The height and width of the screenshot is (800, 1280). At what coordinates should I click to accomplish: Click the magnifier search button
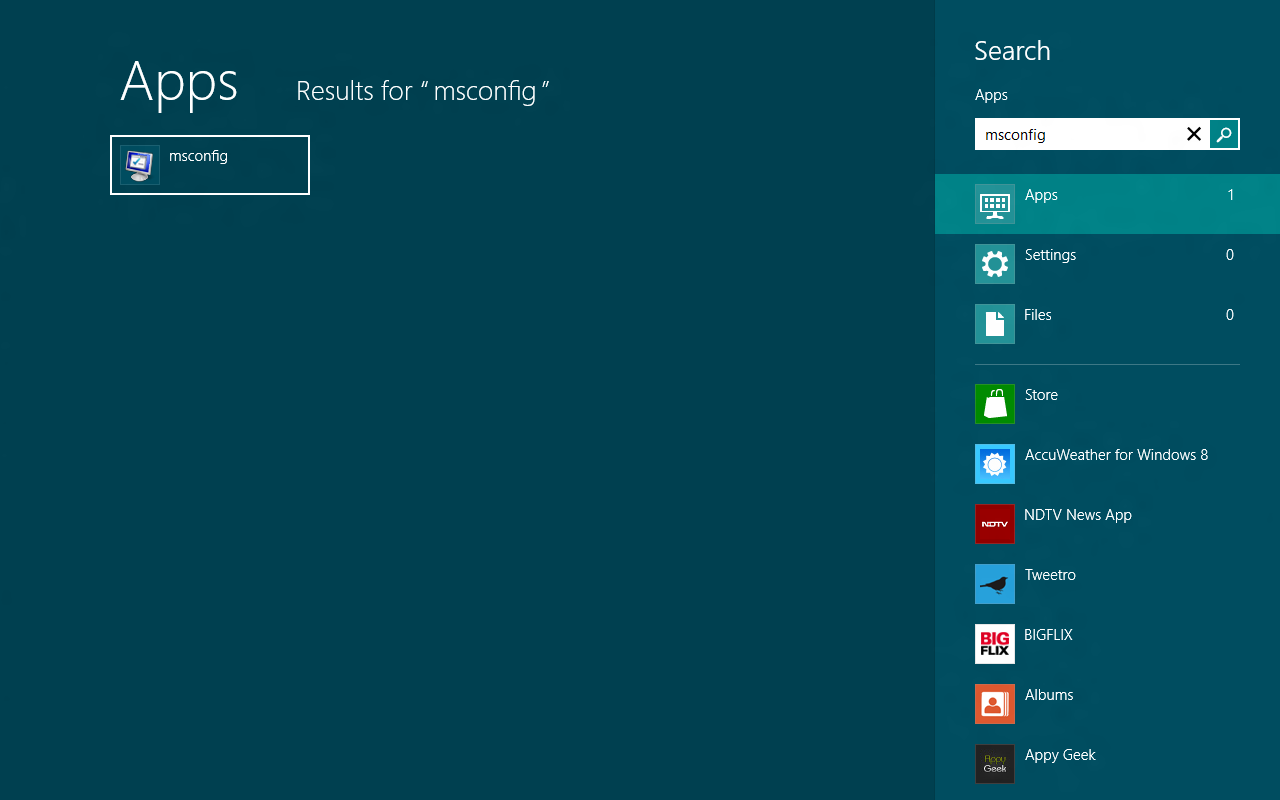point(1224,134)
